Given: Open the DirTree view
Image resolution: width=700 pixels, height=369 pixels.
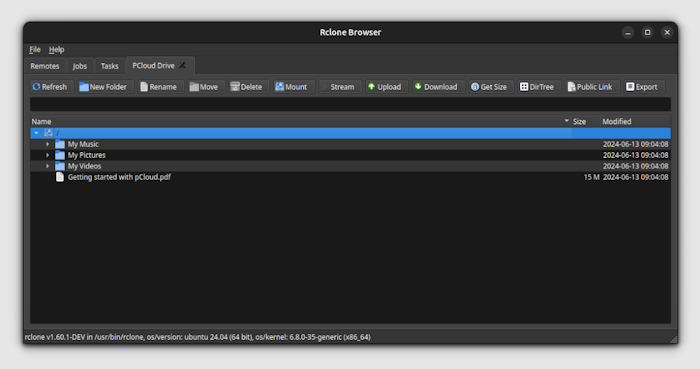Looking at the screenshot, I should tap(537, 87).
